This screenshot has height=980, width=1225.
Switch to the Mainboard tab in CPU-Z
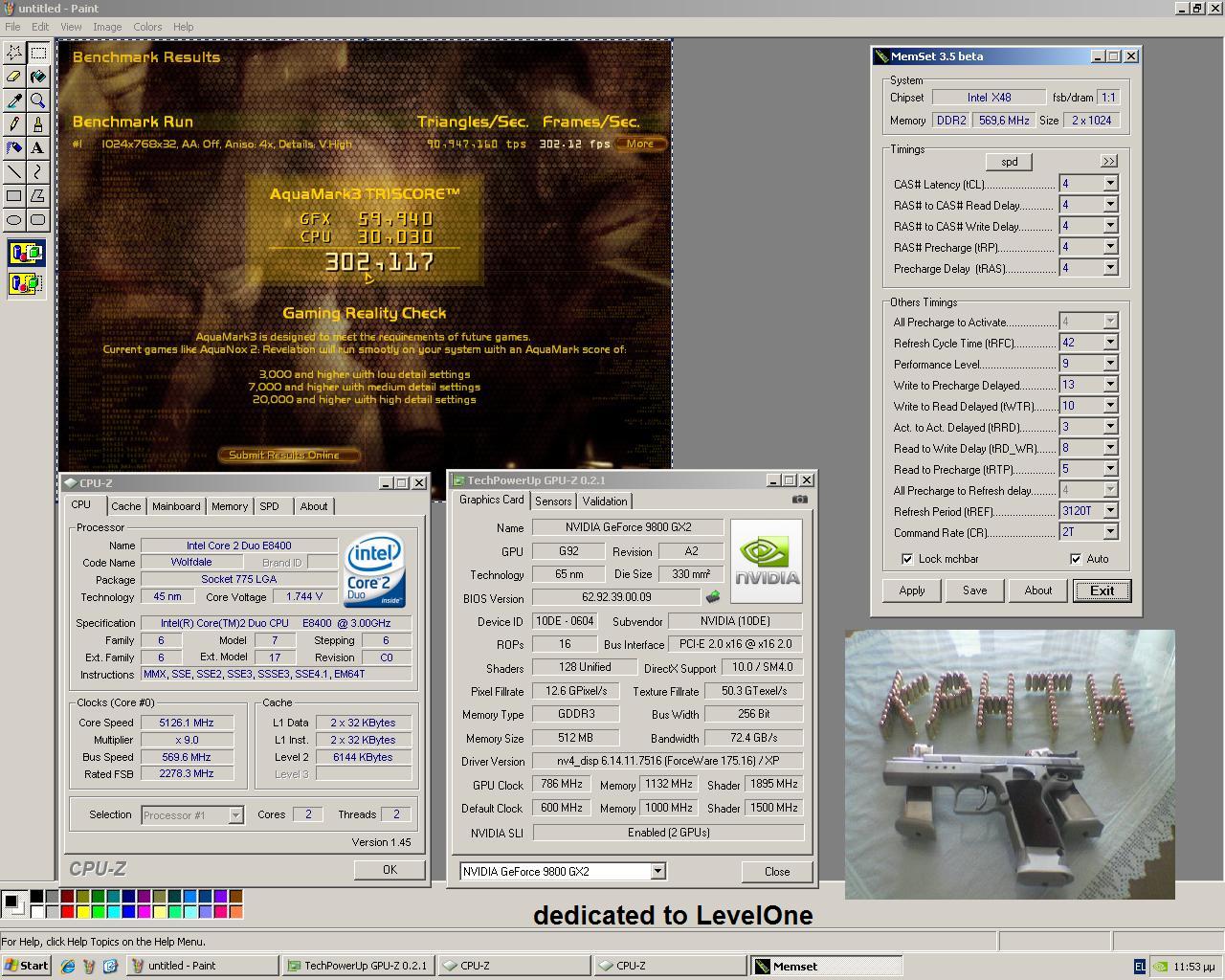pyautogui.click(x=176, y=506)
